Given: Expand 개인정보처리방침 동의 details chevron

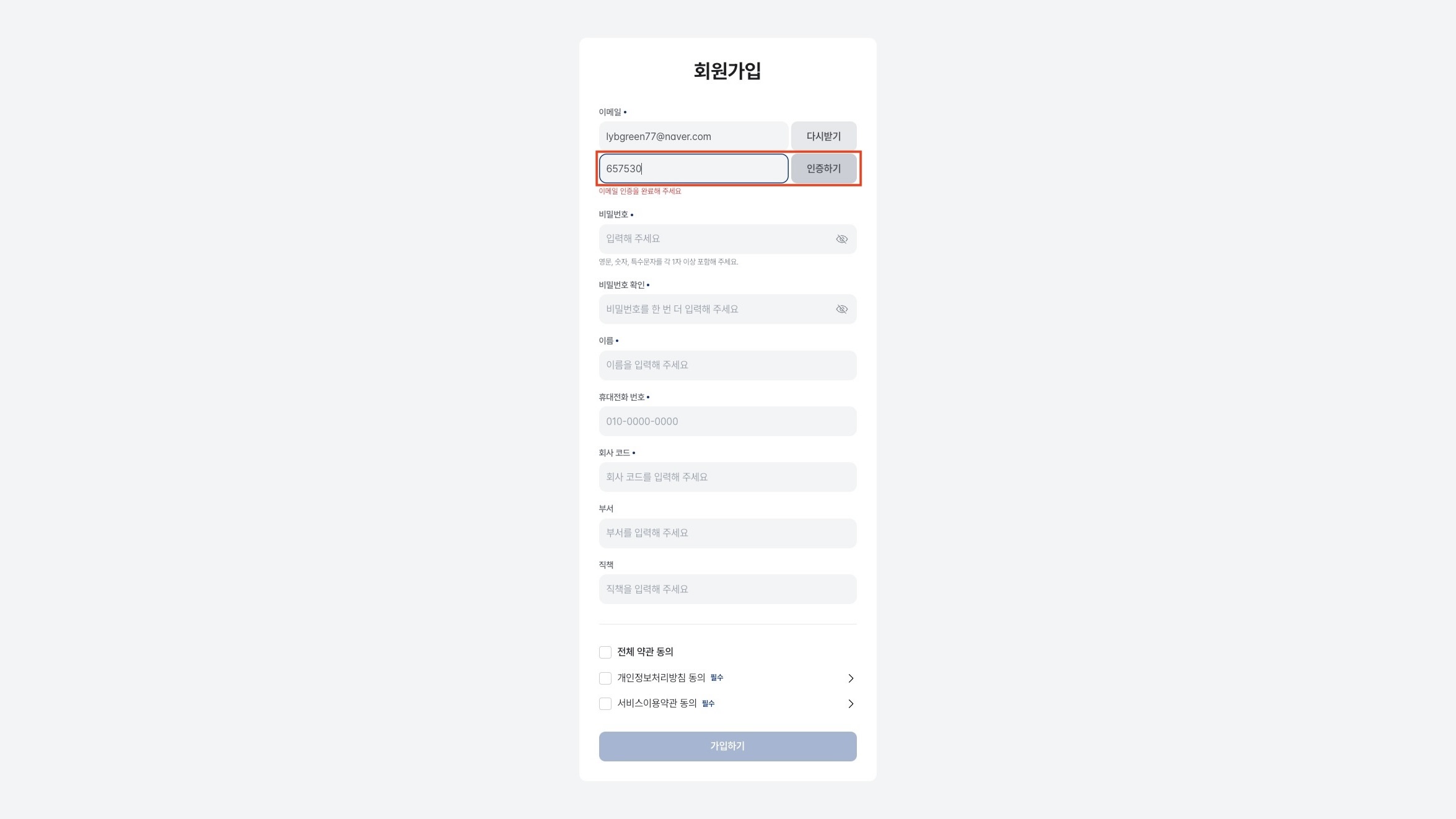Looking at the screenshot, I should coord(851,678).
